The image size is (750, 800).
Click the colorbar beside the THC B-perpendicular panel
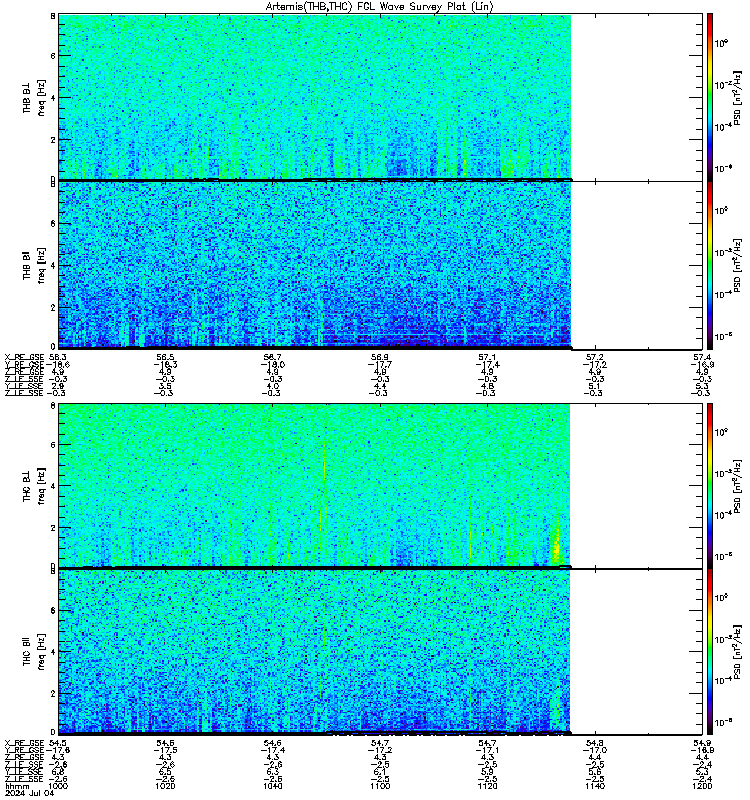(x=710, y=486)
